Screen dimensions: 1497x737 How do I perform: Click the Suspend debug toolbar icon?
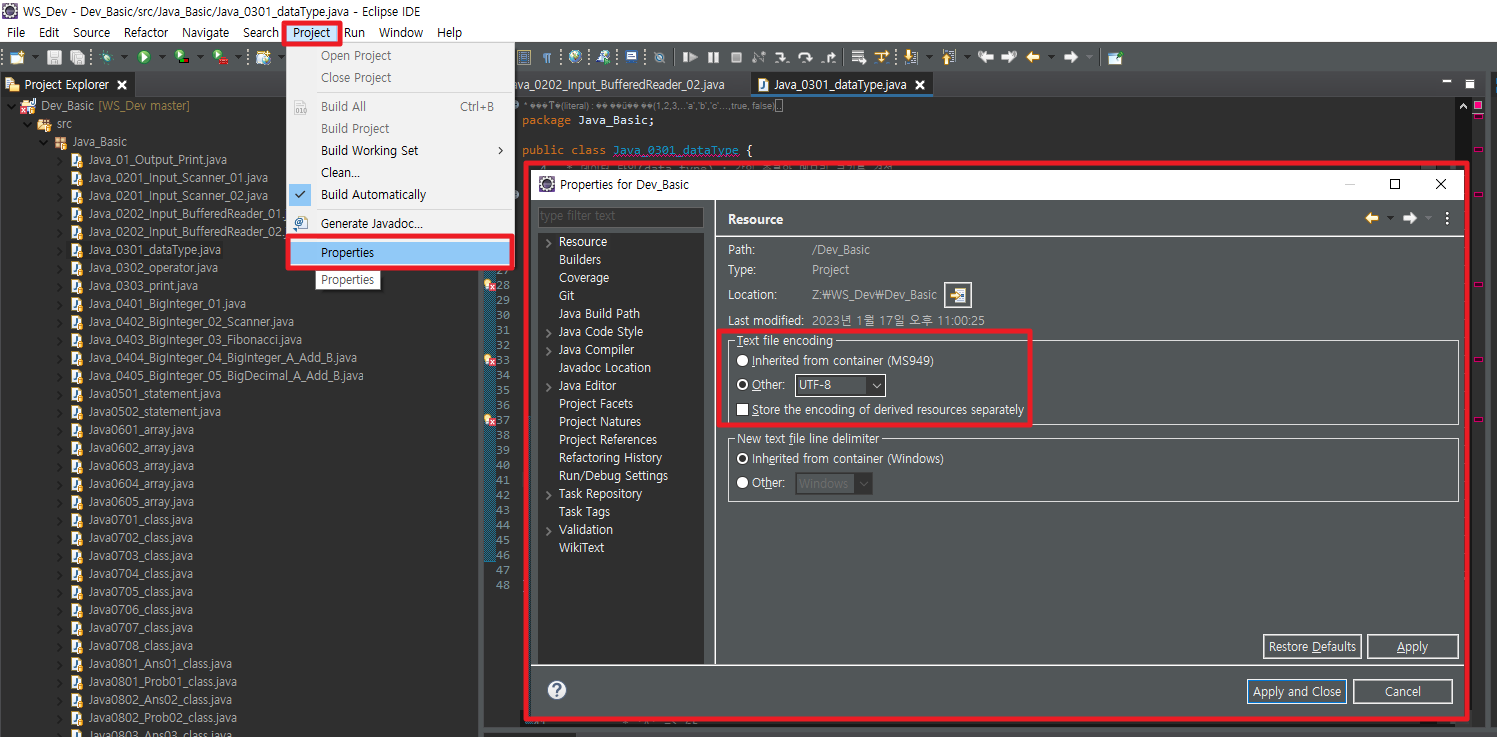pos(713,57)
